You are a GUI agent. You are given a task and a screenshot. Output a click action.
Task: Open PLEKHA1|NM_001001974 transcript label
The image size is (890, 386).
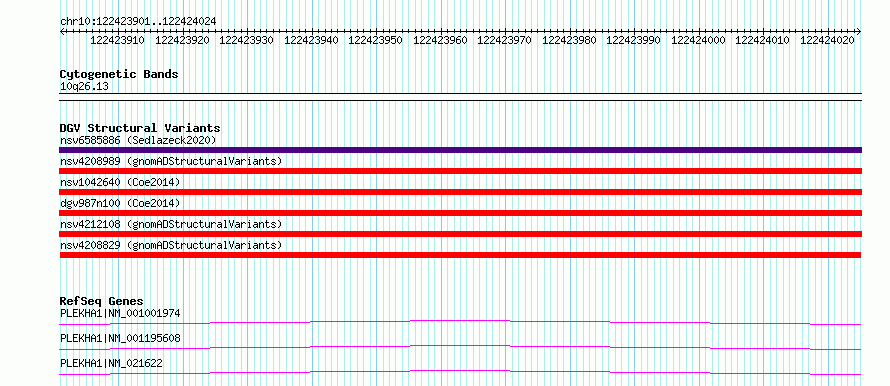pyautogui.click(x=120, y=313)
